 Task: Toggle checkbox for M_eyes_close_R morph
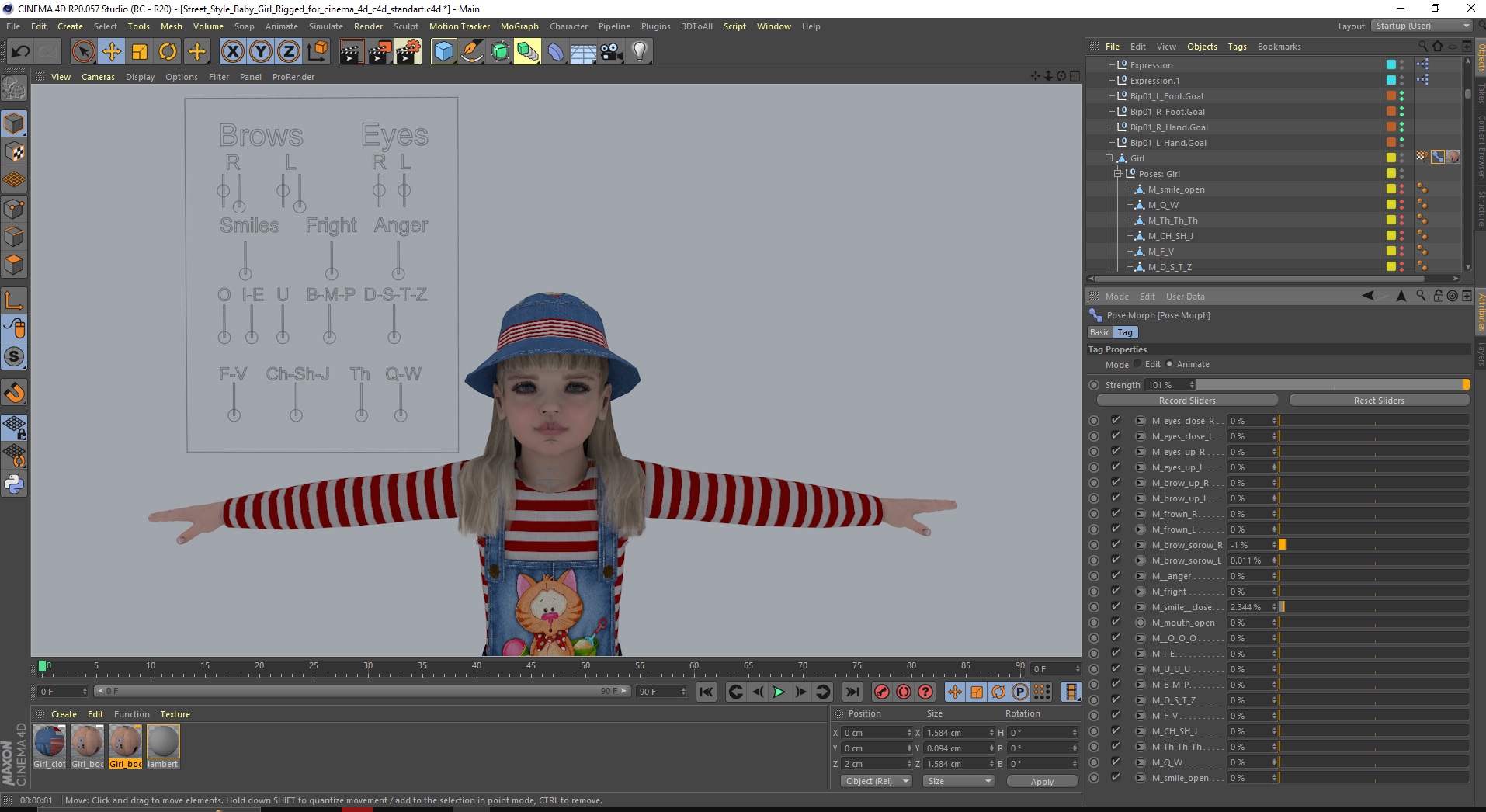tap(1116, 420)
